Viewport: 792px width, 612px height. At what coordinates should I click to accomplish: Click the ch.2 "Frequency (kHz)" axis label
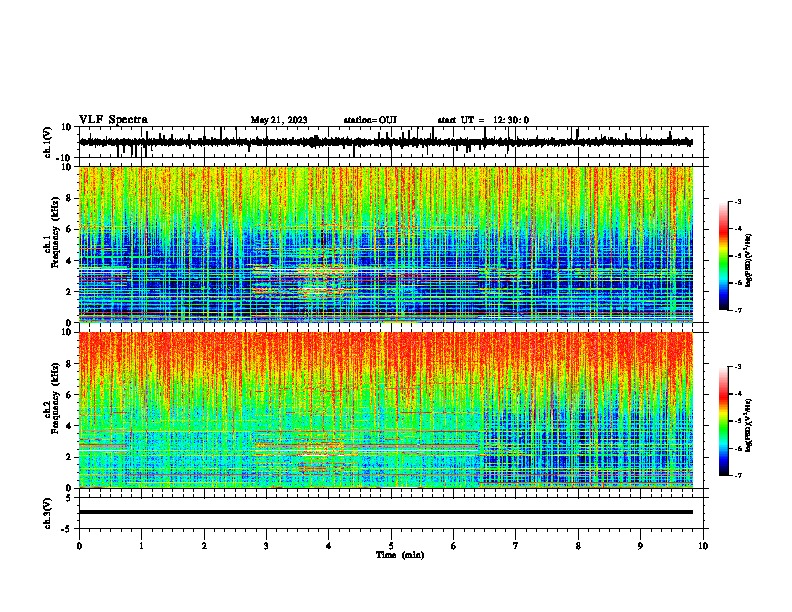55,398
